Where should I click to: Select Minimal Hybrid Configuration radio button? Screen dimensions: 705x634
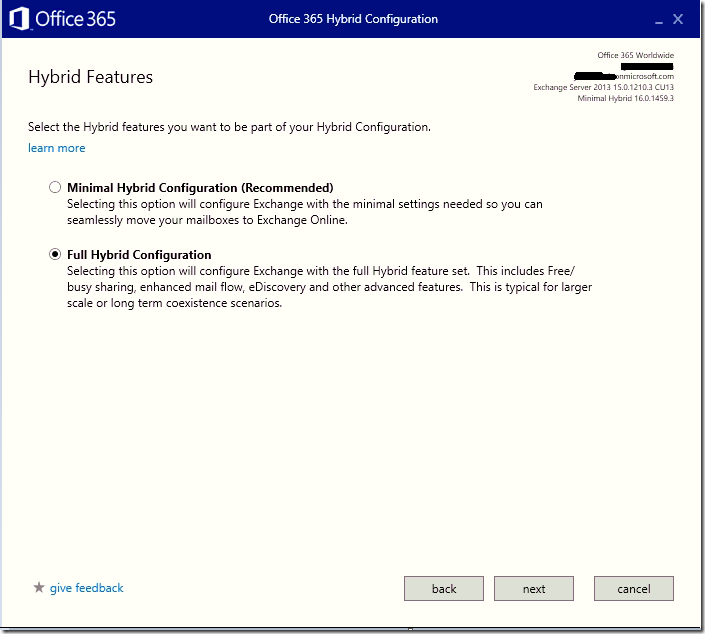pos(55,187)
